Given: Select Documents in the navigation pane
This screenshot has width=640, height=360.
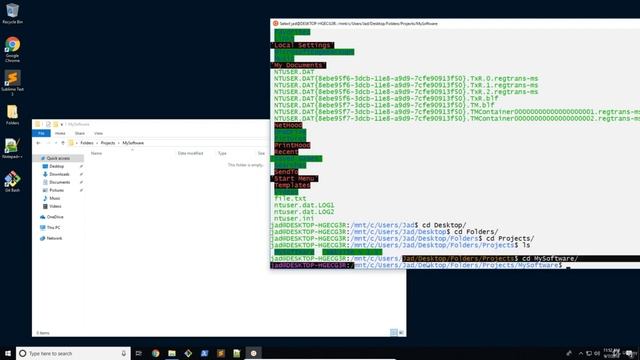Looking at the screenshot, I should pyautogui.click(x=59, y=182).
